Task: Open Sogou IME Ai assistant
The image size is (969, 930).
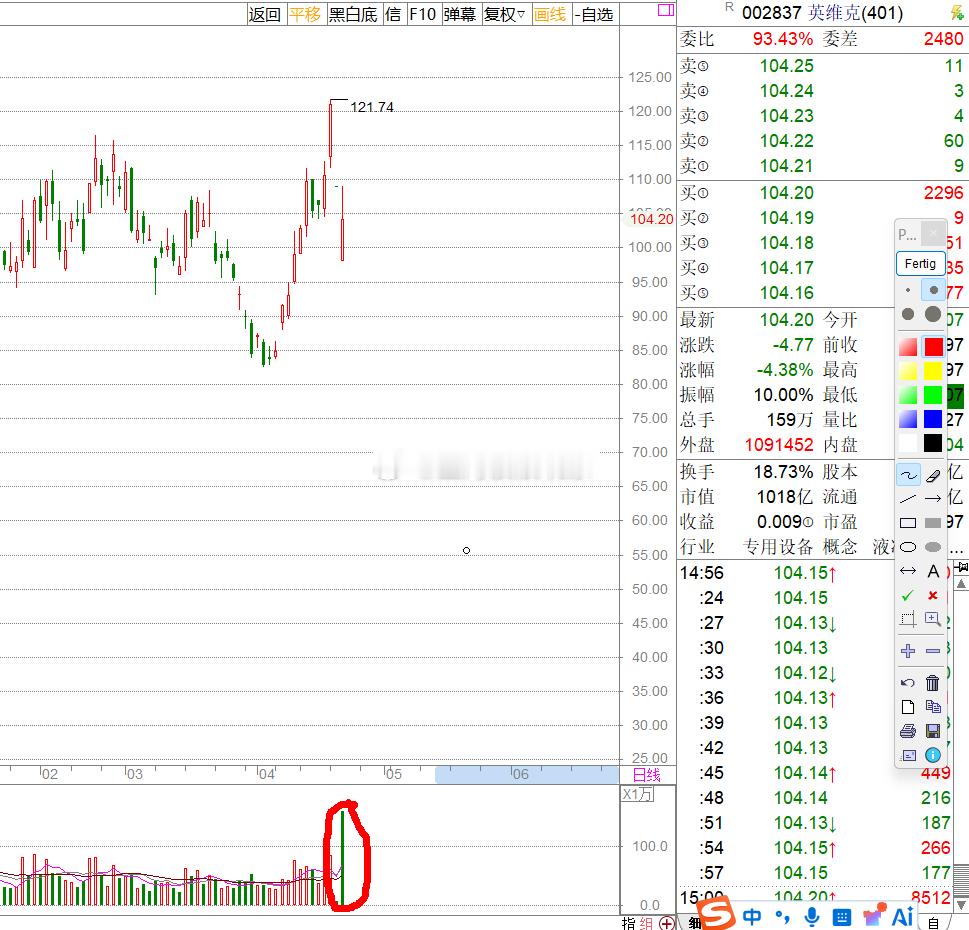Action: pos(902,916)
